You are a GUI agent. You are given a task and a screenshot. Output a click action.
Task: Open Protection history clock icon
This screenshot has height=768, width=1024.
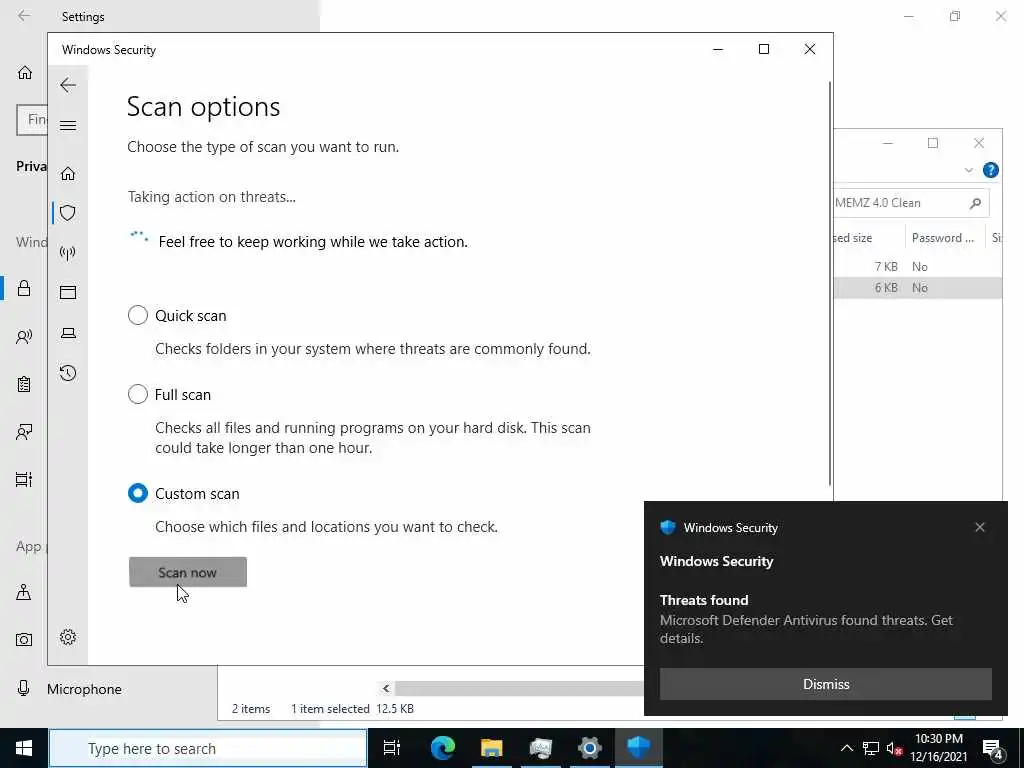click(68, 373)
